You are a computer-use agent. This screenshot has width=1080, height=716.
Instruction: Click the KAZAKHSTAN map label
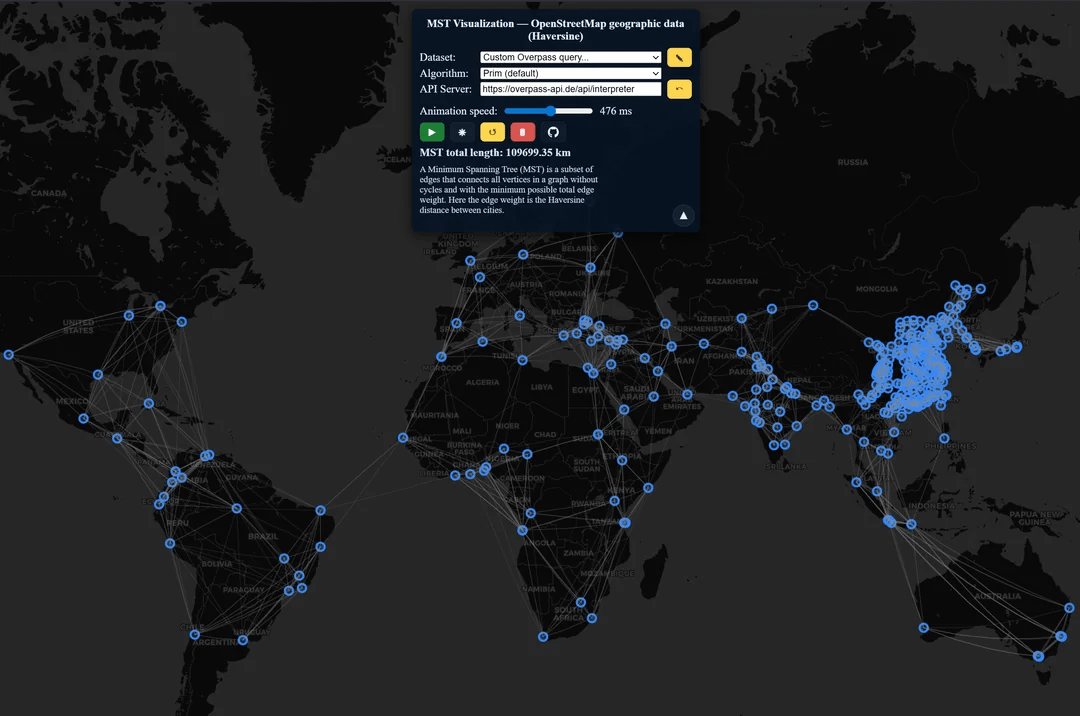point(731,282)
